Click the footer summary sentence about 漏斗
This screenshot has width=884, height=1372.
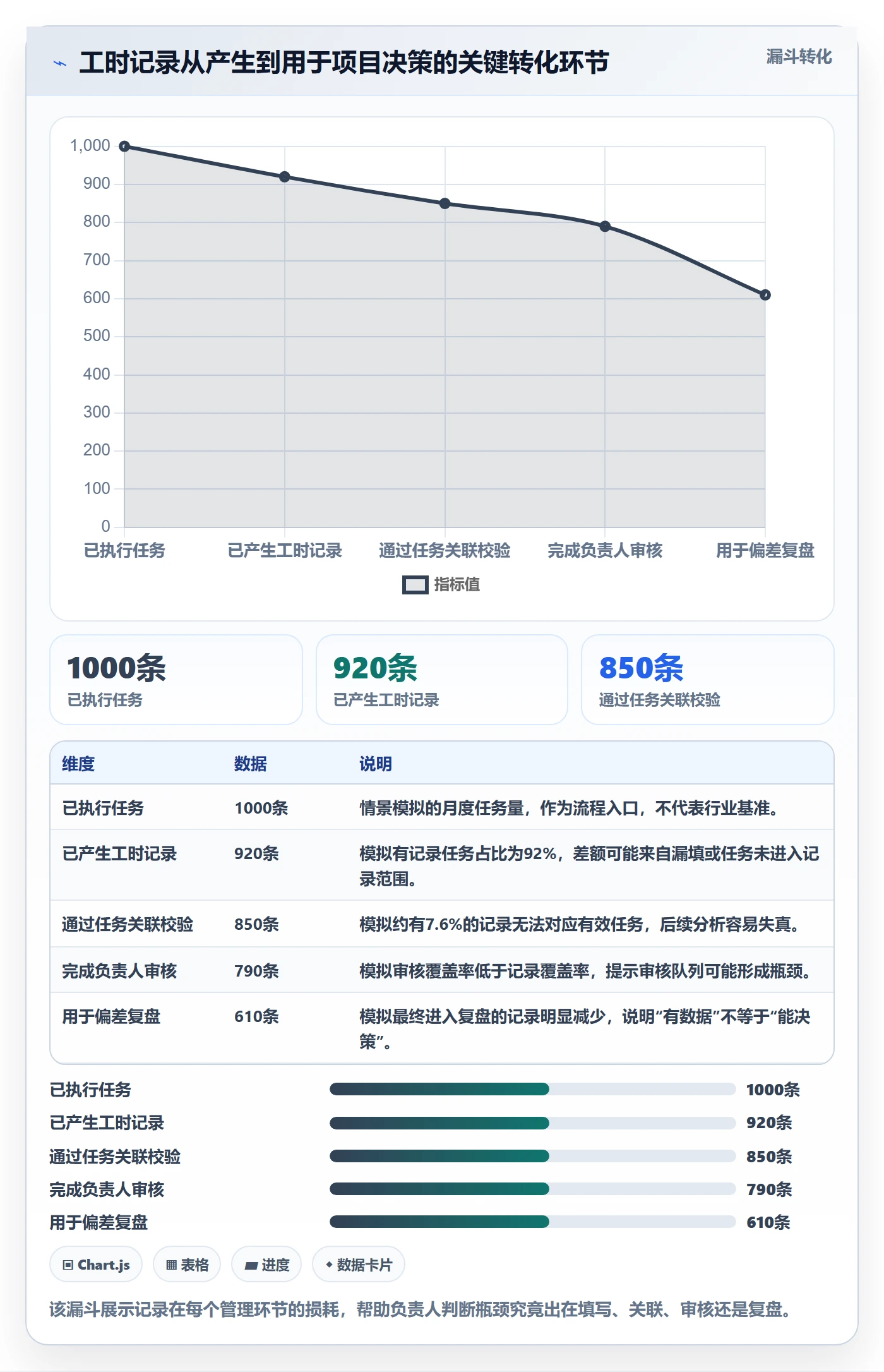422,1309
